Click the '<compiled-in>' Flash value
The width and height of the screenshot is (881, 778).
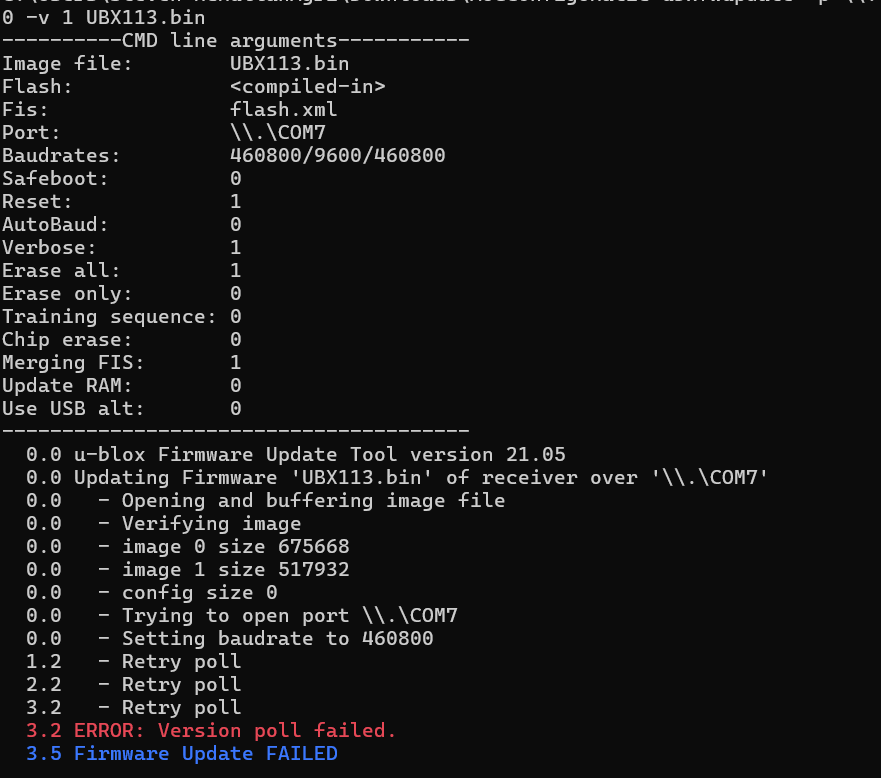(x=307, y=87)
